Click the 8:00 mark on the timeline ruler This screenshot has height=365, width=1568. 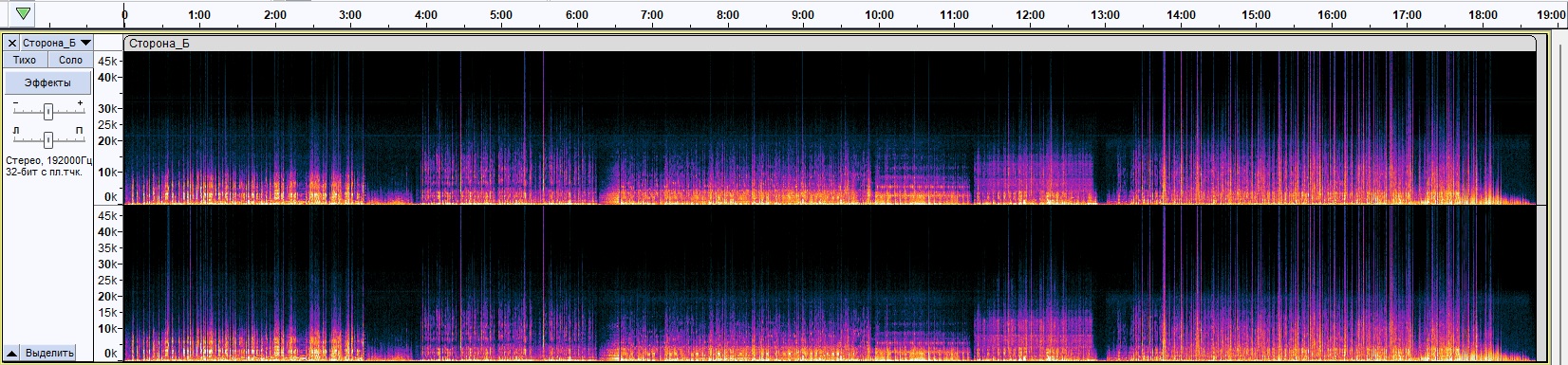[728, 15]
